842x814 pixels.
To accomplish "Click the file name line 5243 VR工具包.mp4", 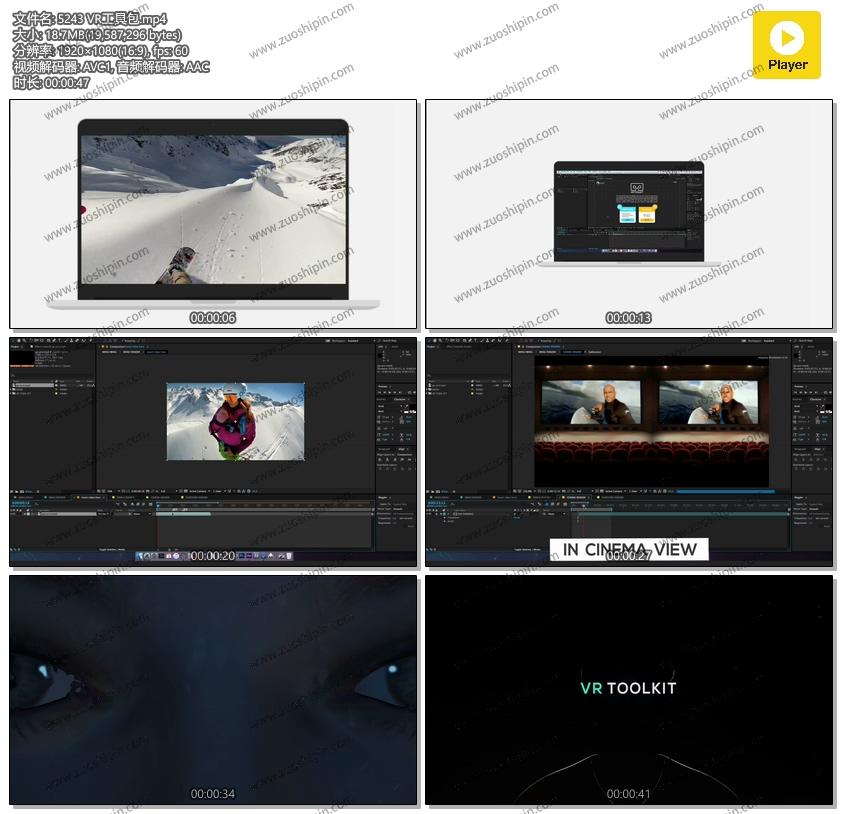I will [90, 18].
